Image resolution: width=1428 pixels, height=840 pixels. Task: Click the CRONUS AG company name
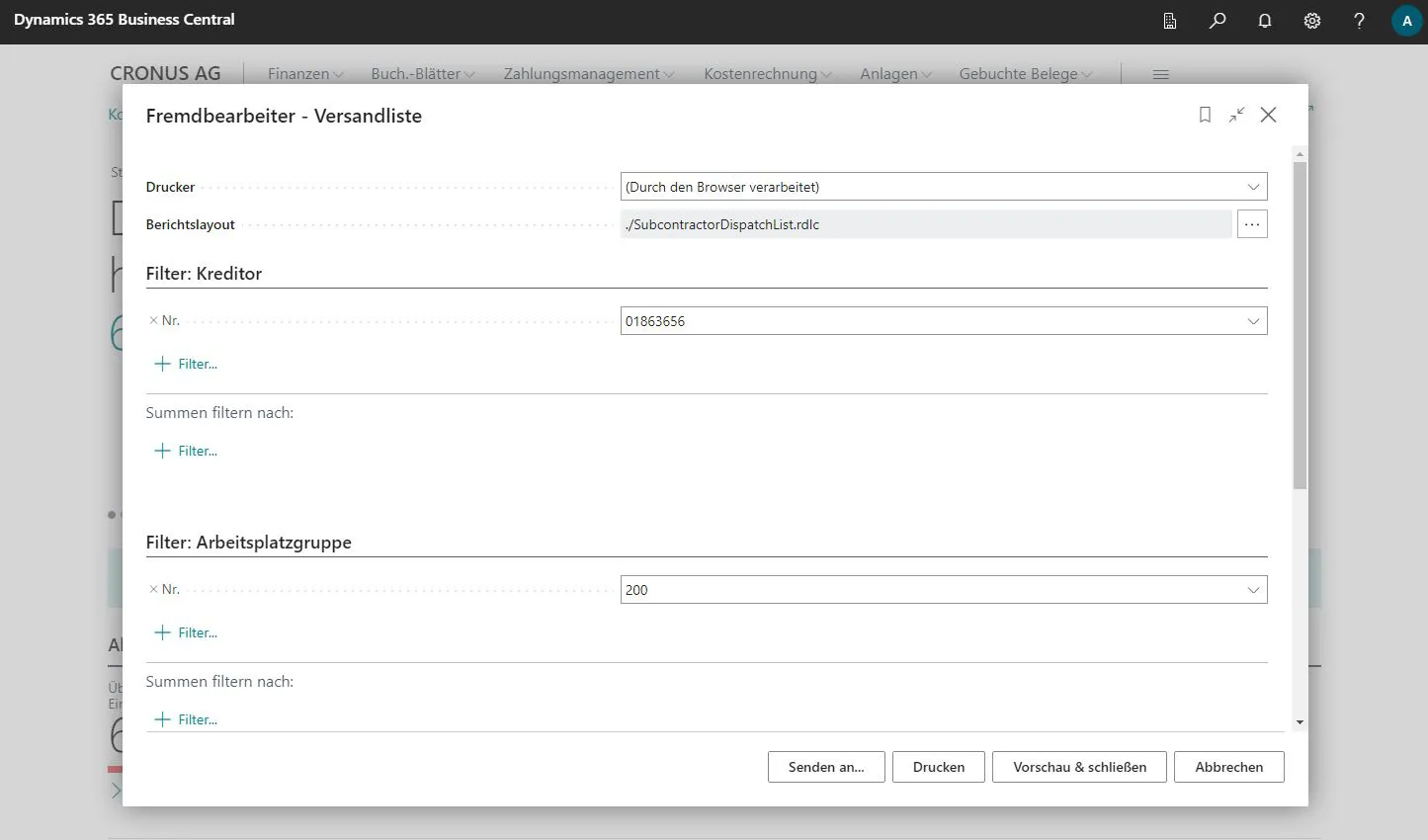(165, 74)
